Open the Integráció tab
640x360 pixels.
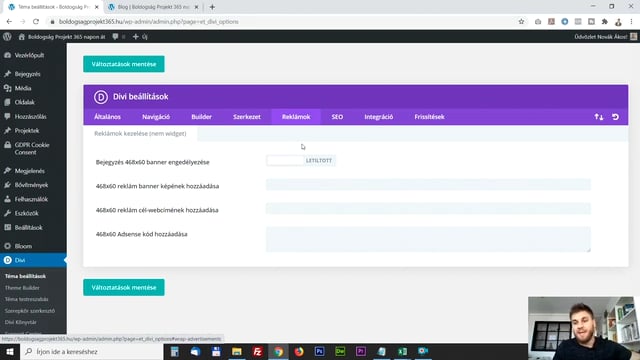coord(379,117)
